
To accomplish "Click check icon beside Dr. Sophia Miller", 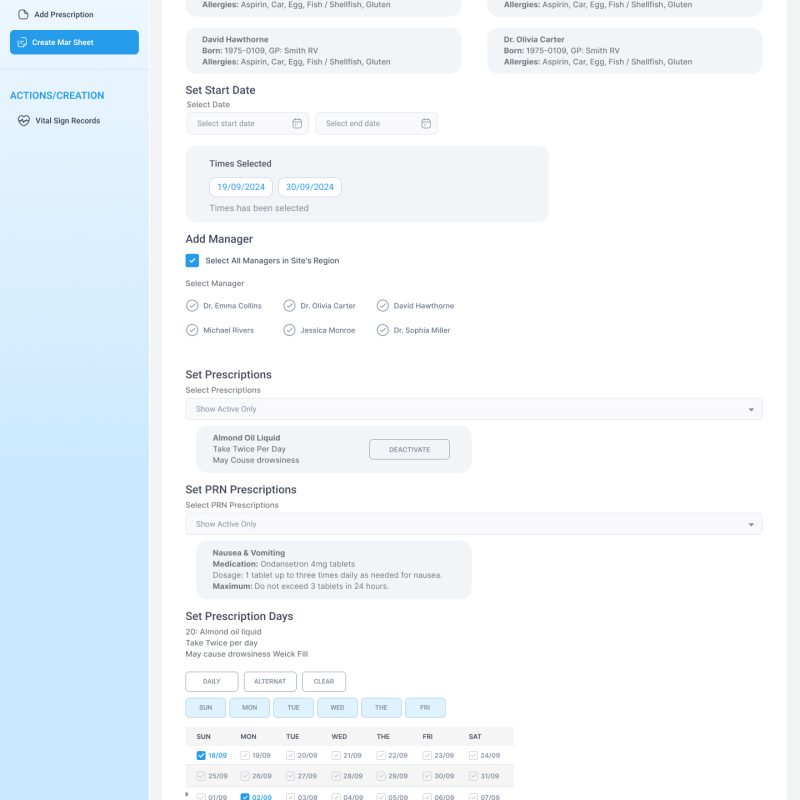I will click(383, 330).
